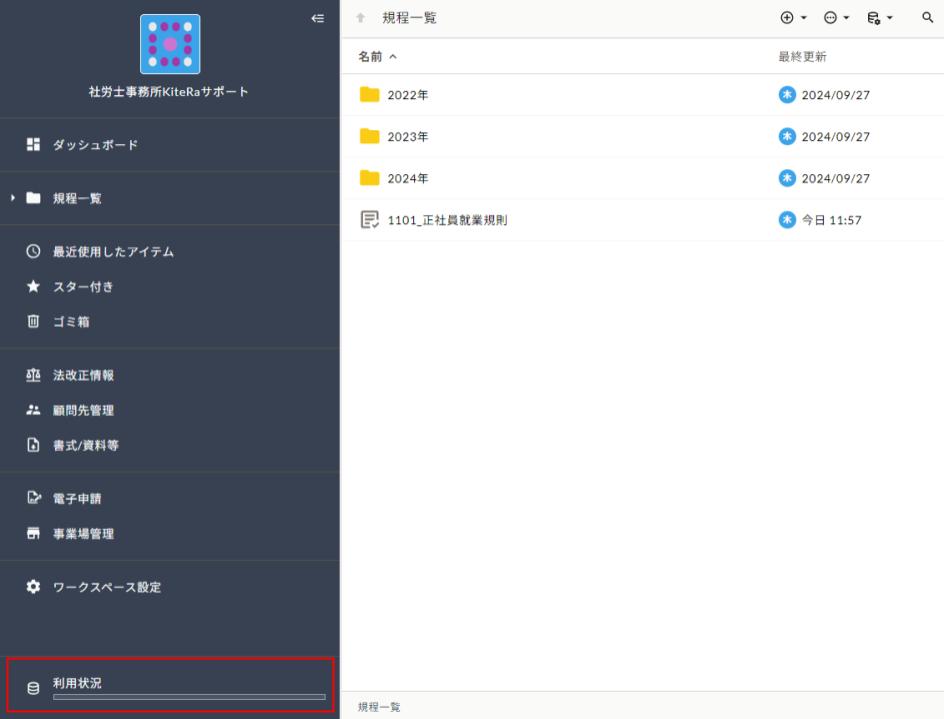The image size is (944, 719).
Task: Open ダッシュボード from the sidebar
Action: click(95, 145)
